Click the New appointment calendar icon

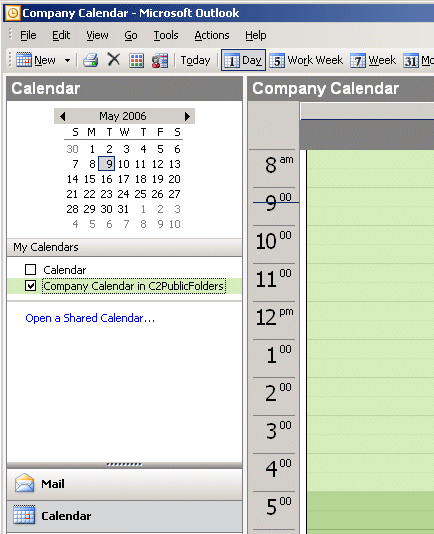[x=24, y=60]
